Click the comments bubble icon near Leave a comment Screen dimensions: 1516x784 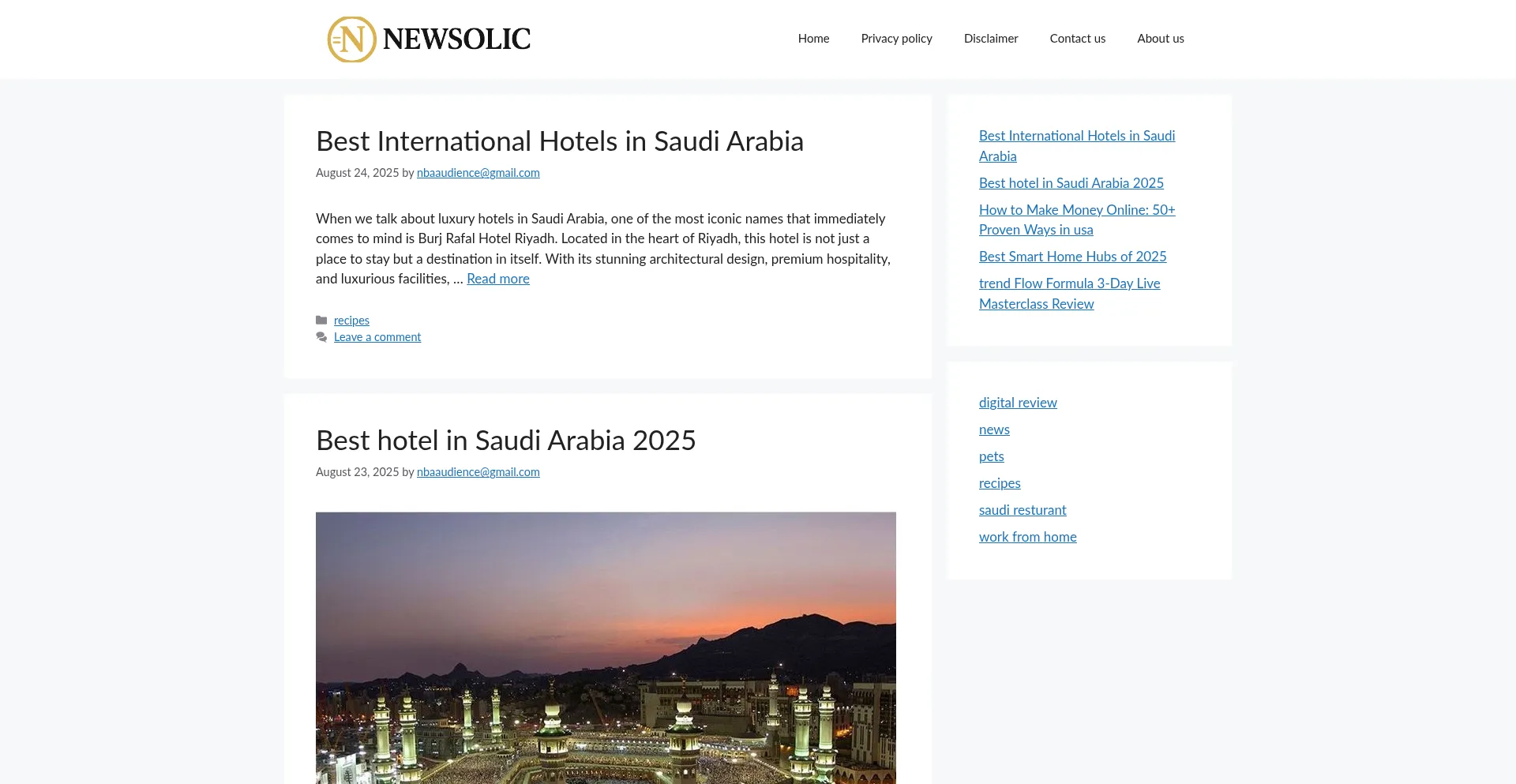[x=321, y=337]
